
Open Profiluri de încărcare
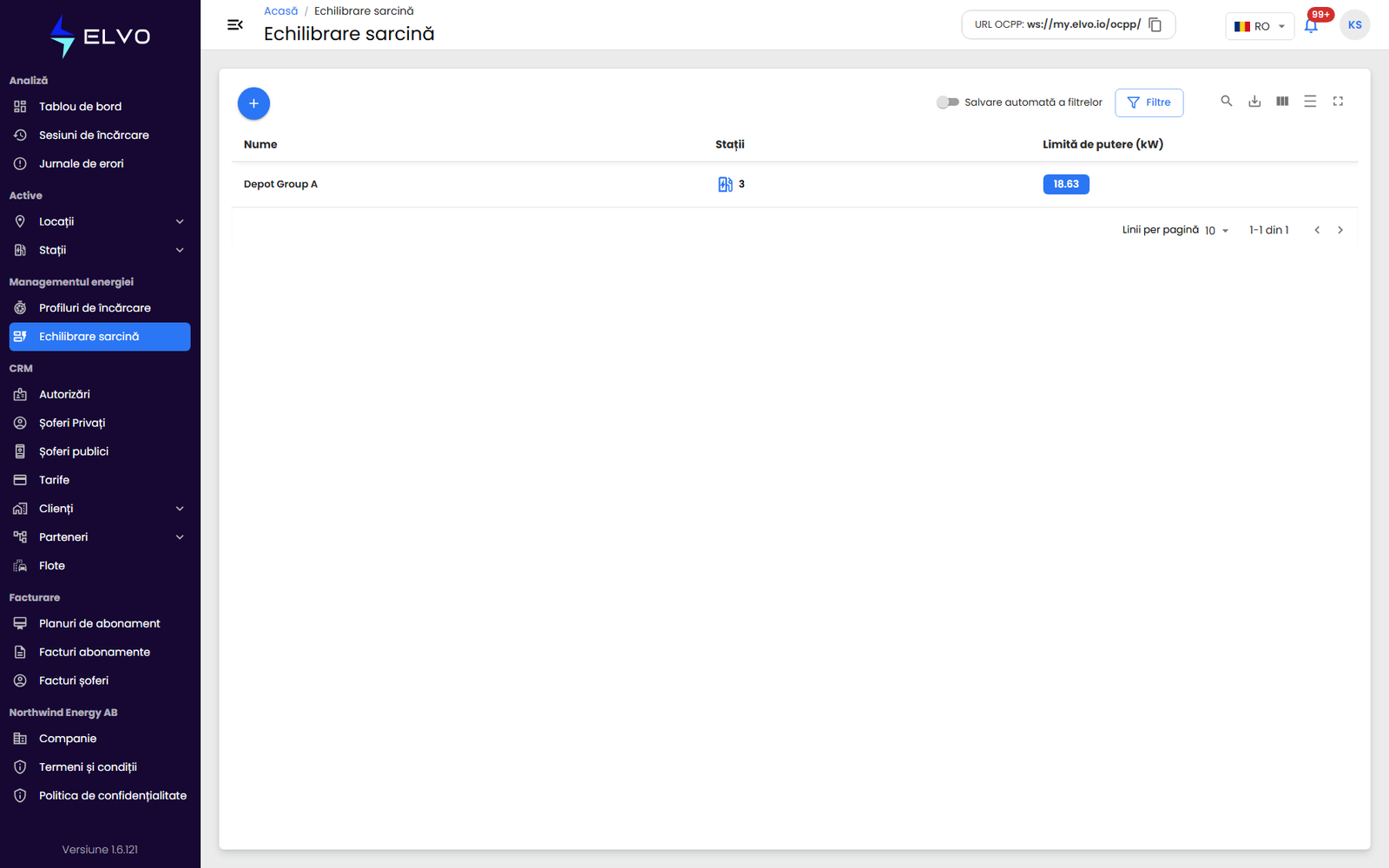point(100,308)
